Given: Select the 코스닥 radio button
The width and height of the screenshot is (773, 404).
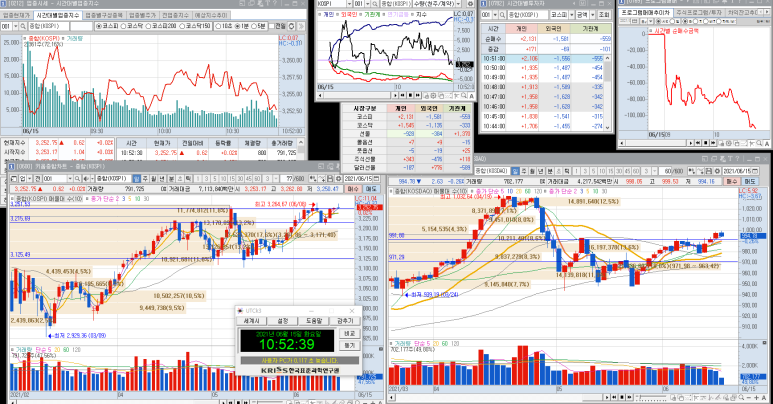Looking at the screenshot, I should tap(124, 26).
